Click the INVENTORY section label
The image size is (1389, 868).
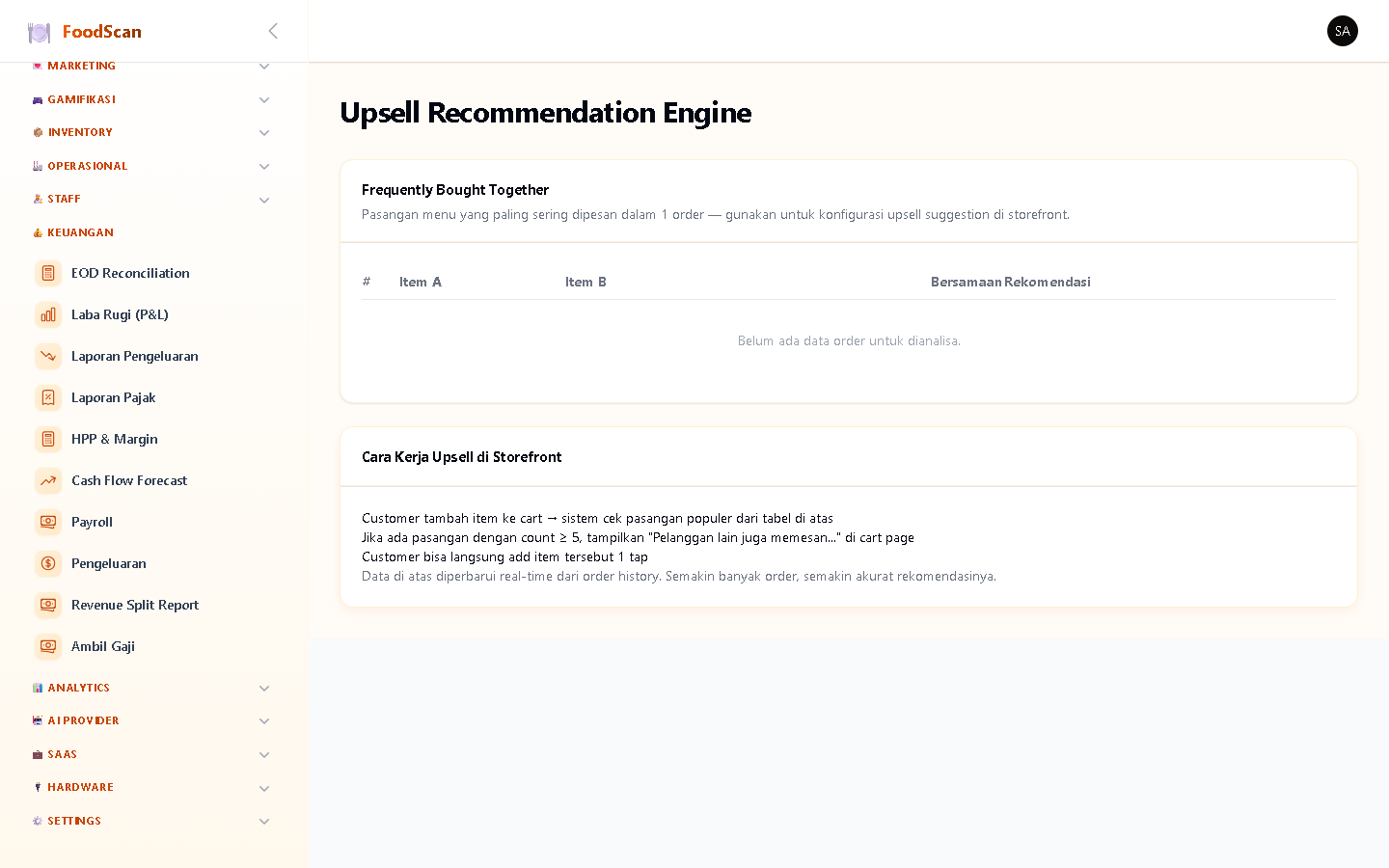[x=80, y=132]
